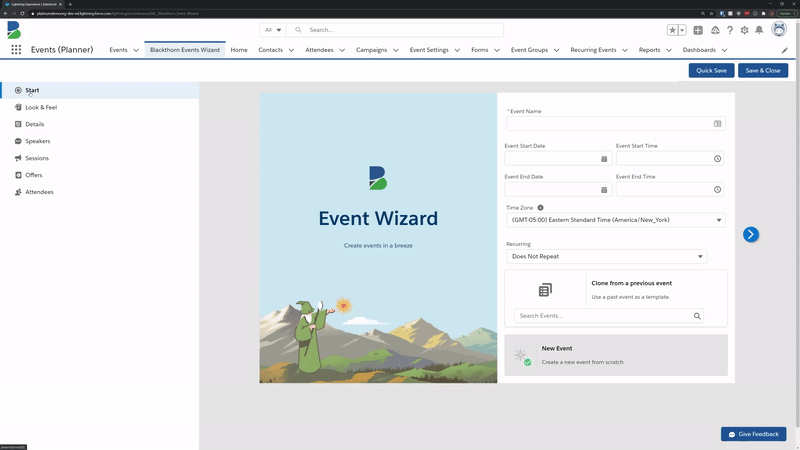Click the Details step icon
The height and width of the screenshot is (450, 800).
18,124
